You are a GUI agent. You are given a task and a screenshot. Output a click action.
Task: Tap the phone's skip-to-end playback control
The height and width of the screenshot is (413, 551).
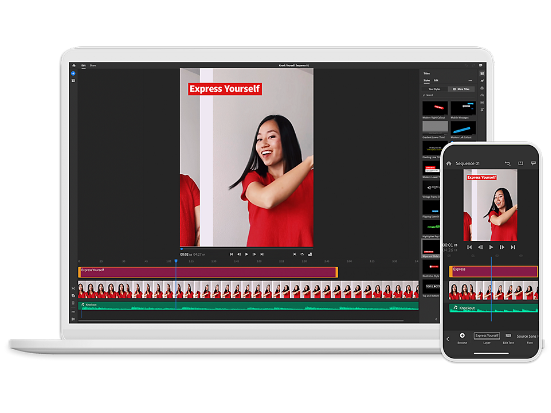(513, 247)
